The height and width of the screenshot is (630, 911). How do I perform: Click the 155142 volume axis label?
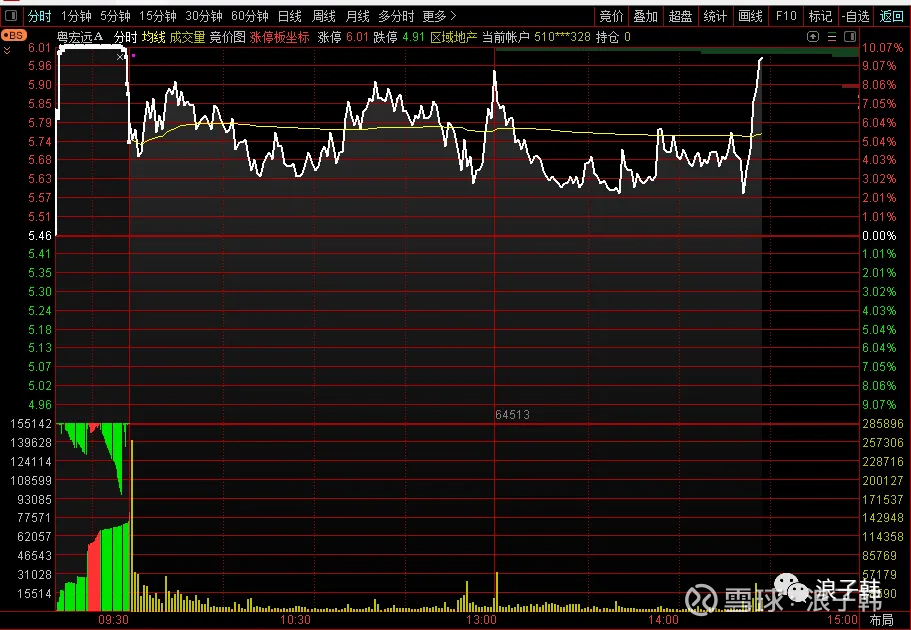point(31,424)
